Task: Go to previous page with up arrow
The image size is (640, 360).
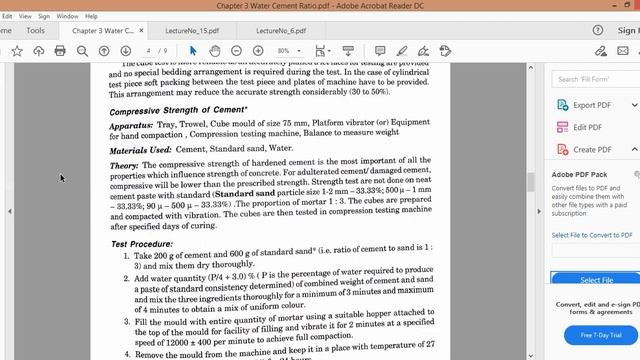Action: (104, 51)
